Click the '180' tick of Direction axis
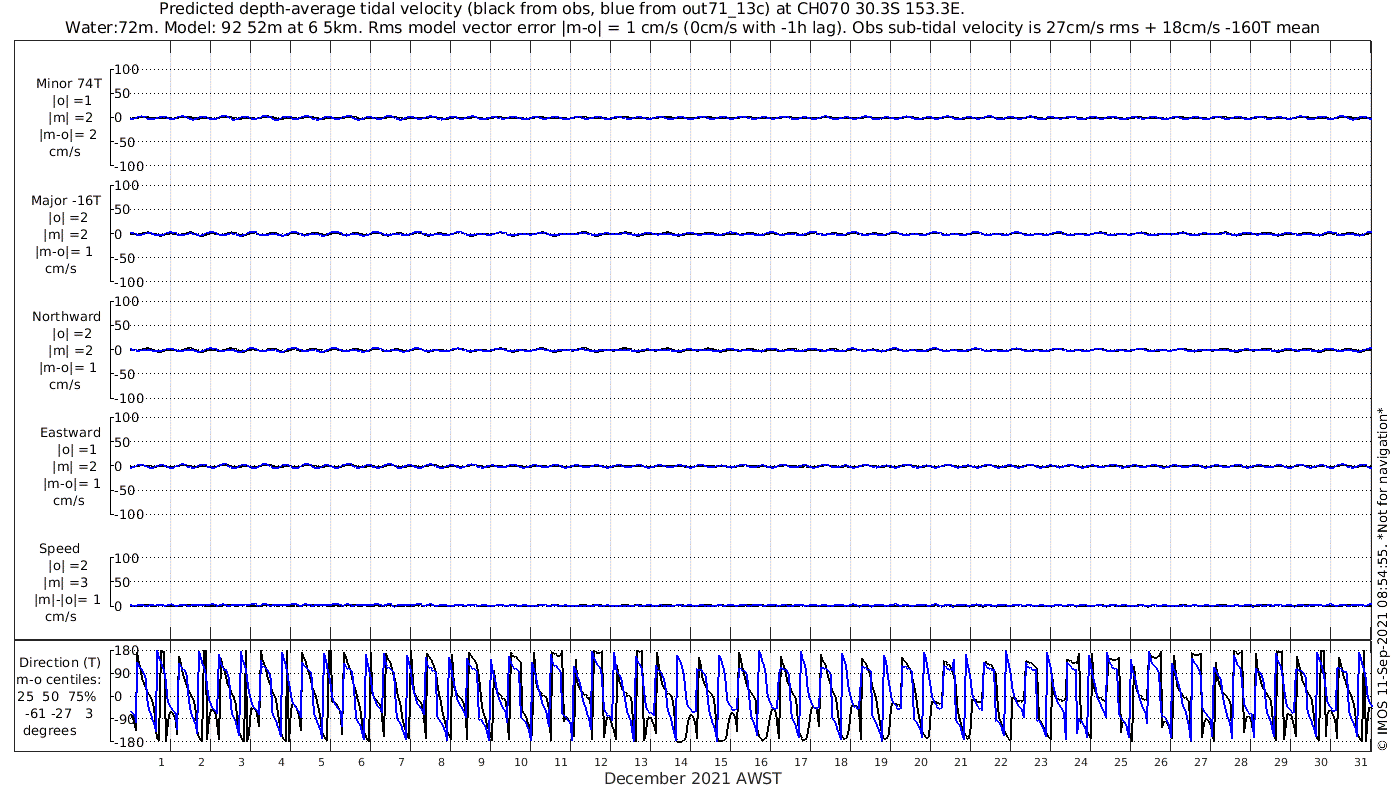 (126, 651)
